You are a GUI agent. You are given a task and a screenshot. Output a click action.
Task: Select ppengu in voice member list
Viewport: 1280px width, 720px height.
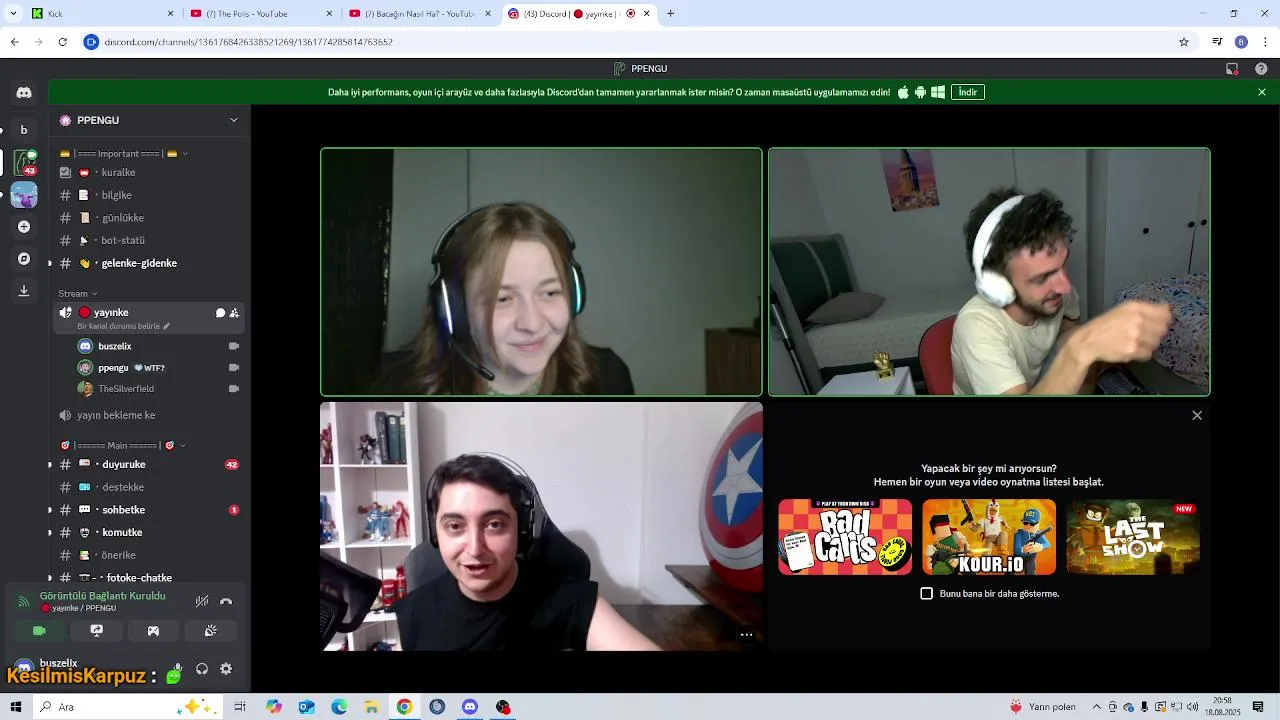coord(160,368)
